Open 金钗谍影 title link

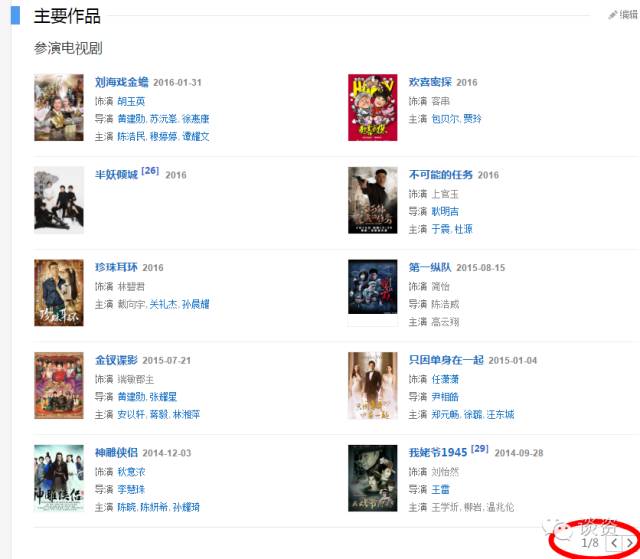[116, 360]
